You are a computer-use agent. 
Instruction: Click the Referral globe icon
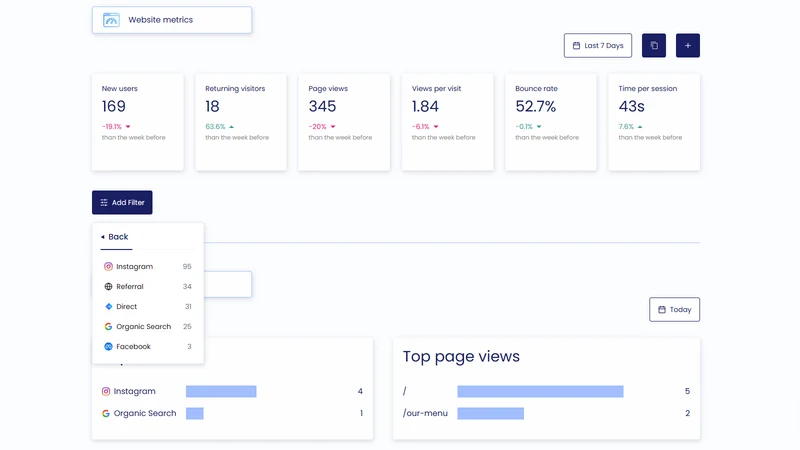(108, 287)
